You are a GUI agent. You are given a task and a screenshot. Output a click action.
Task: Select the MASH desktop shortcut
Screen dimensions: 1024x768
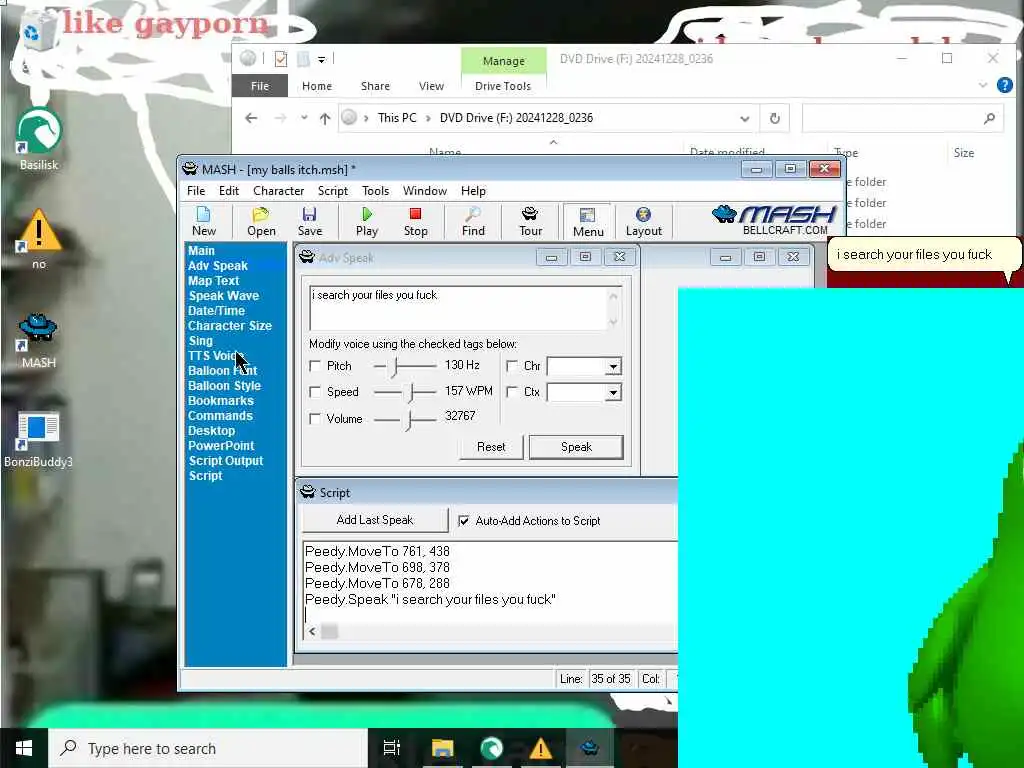(x=39, y=341)
